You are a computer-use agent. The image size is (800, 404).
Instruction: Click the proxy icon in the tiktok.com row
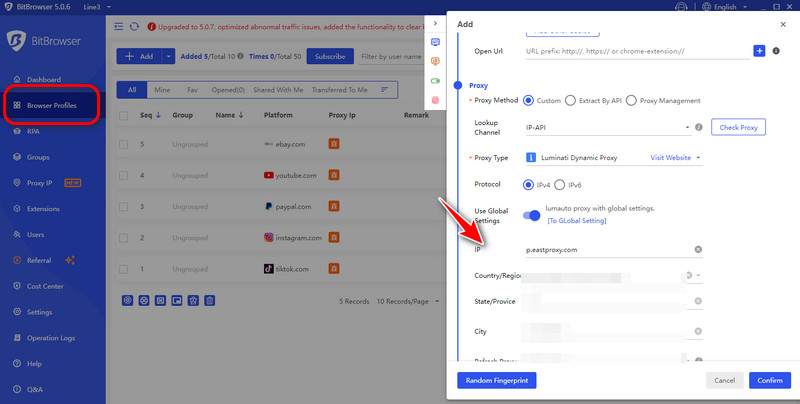point(334,268)
